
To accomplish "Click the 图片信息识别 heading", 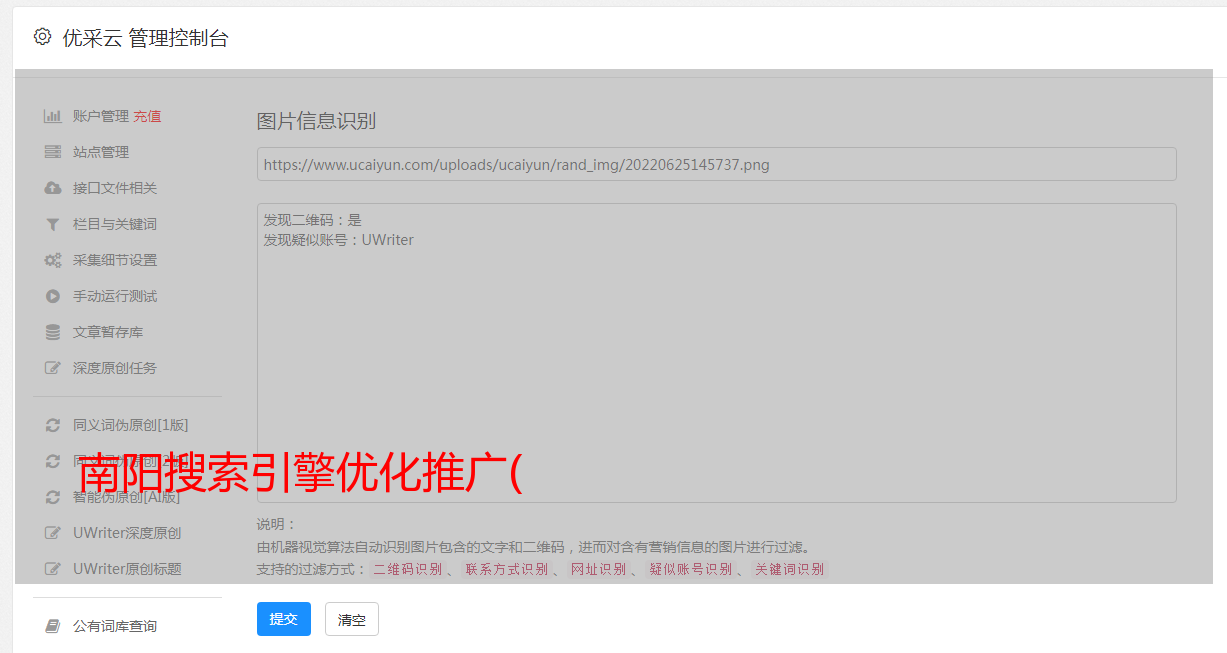I will point(316,121).
